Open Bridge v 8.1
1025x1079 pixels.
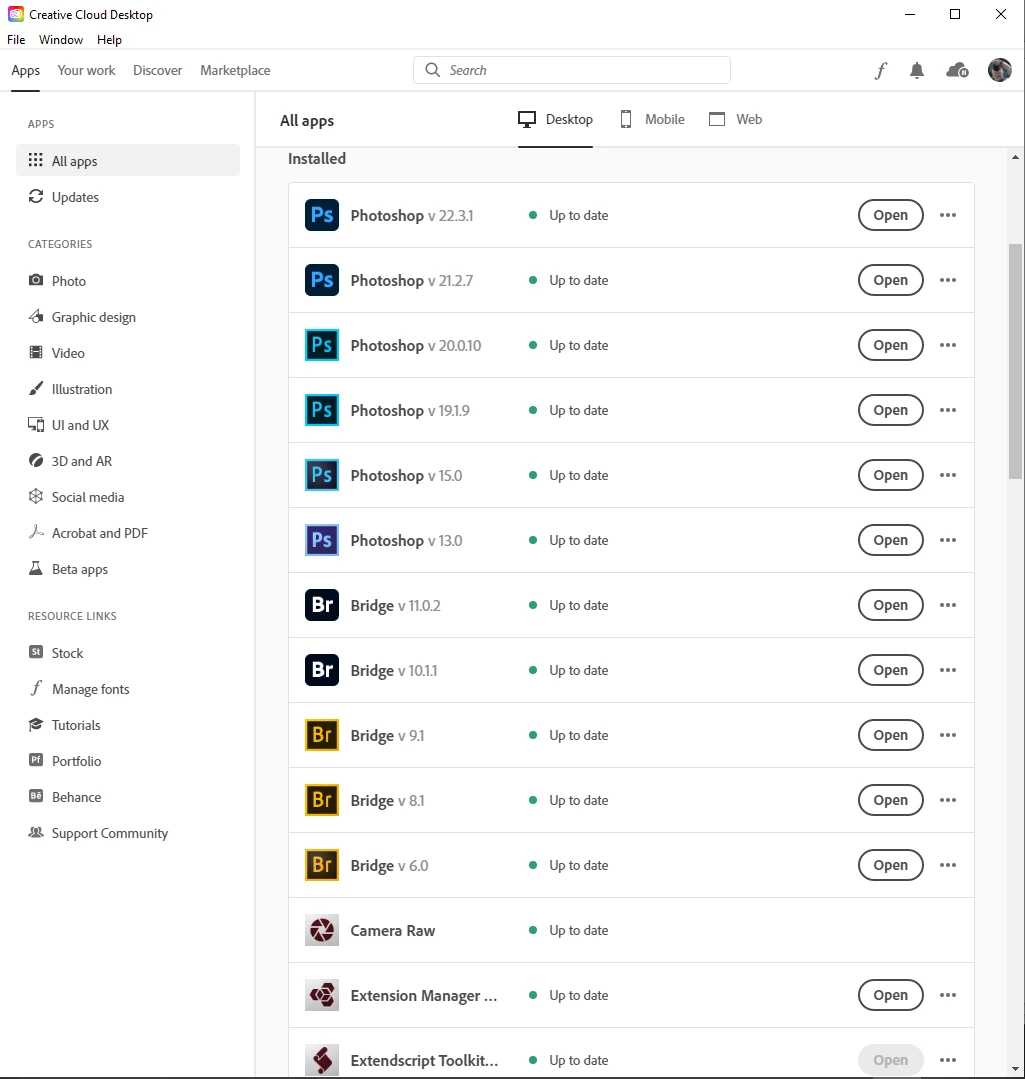click(x=890, y=800)
